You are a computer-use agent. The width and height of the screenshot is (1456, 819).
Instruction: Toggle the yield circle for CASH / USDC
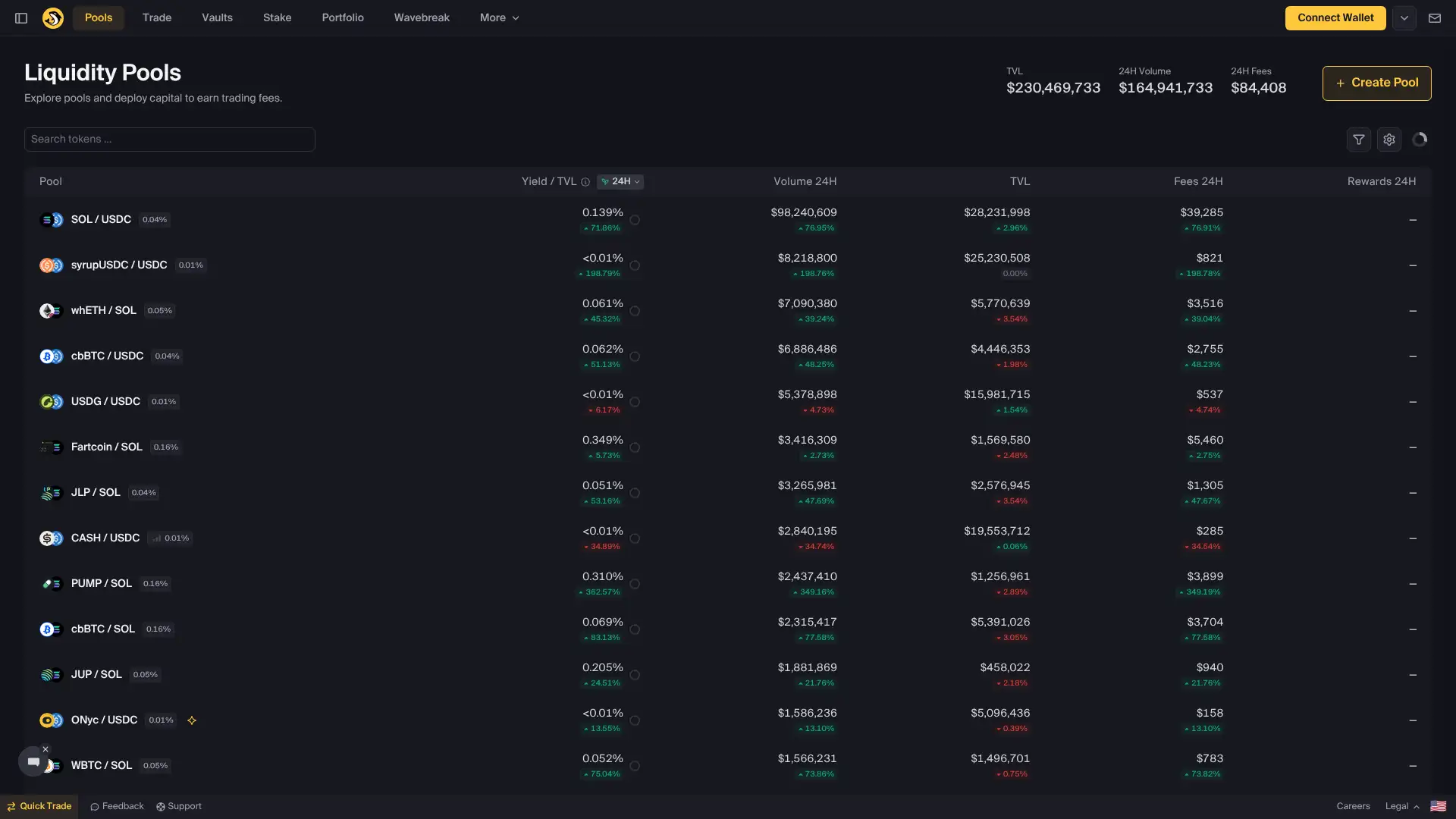[x=635, y=538]
